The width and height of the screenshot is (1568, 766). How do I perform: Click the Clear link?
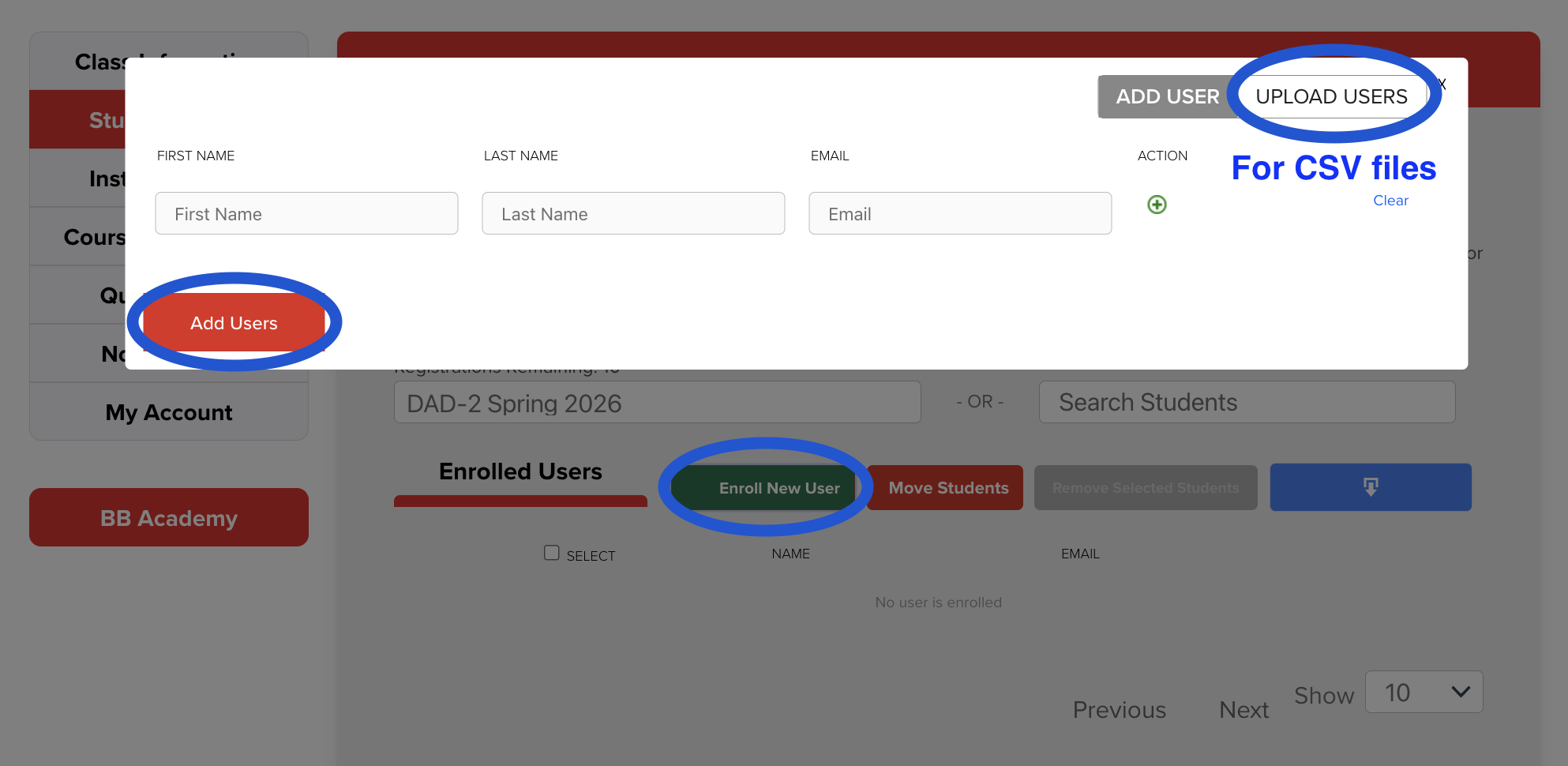1390,201
